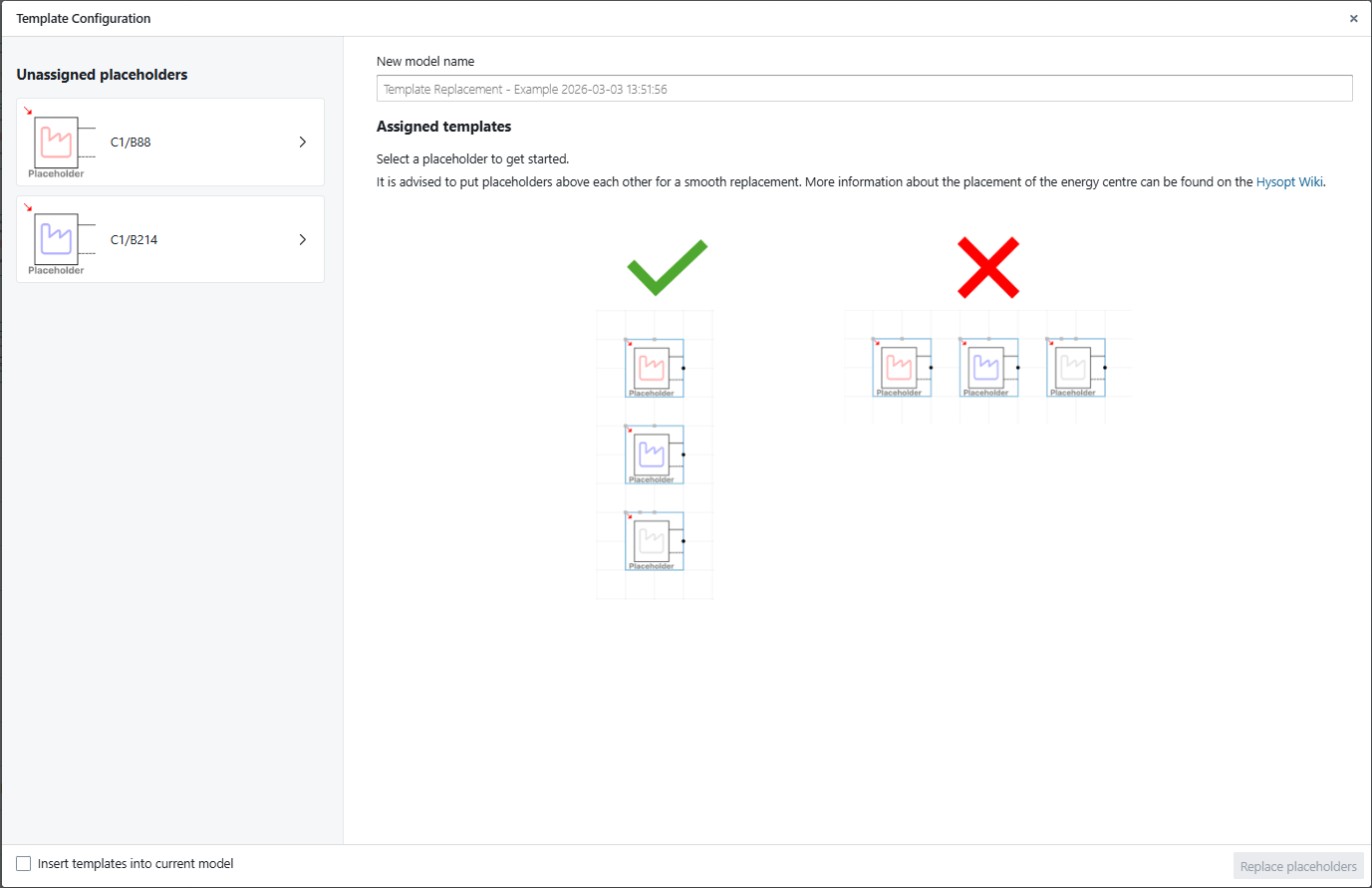Click the blue factory placeholder icon for C1/B214
This screenshot has width=1372, height=888.
coord(56,239)
